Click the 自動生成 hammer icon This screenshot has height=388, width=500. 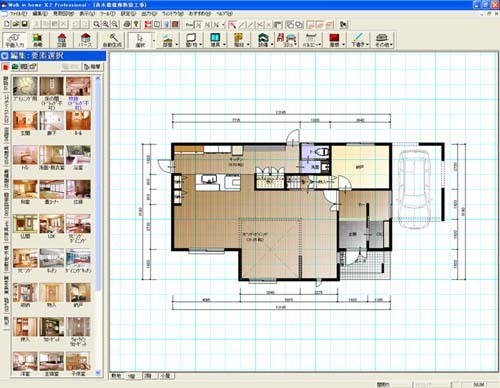pos(113,40)
